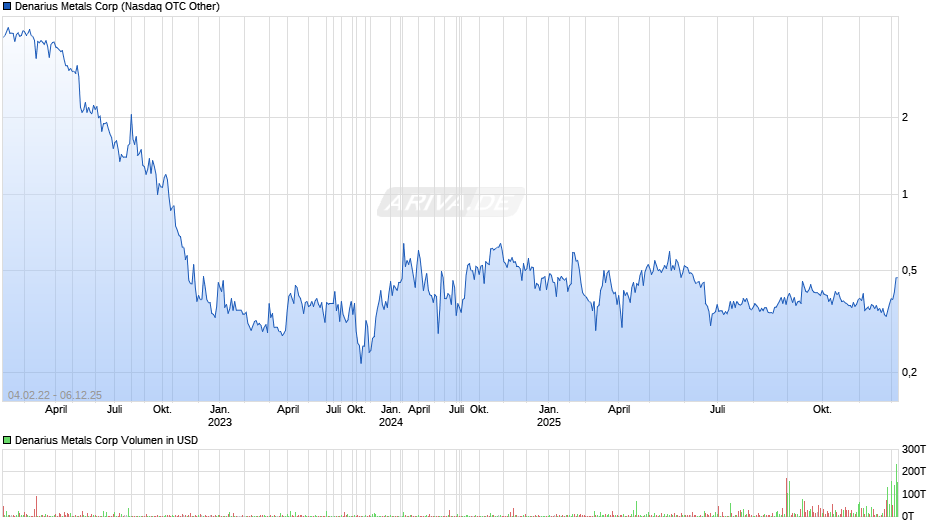Click the volume axis label '100T'
The width and height of the screenshot is (940, 526).
tap(914, 494)
